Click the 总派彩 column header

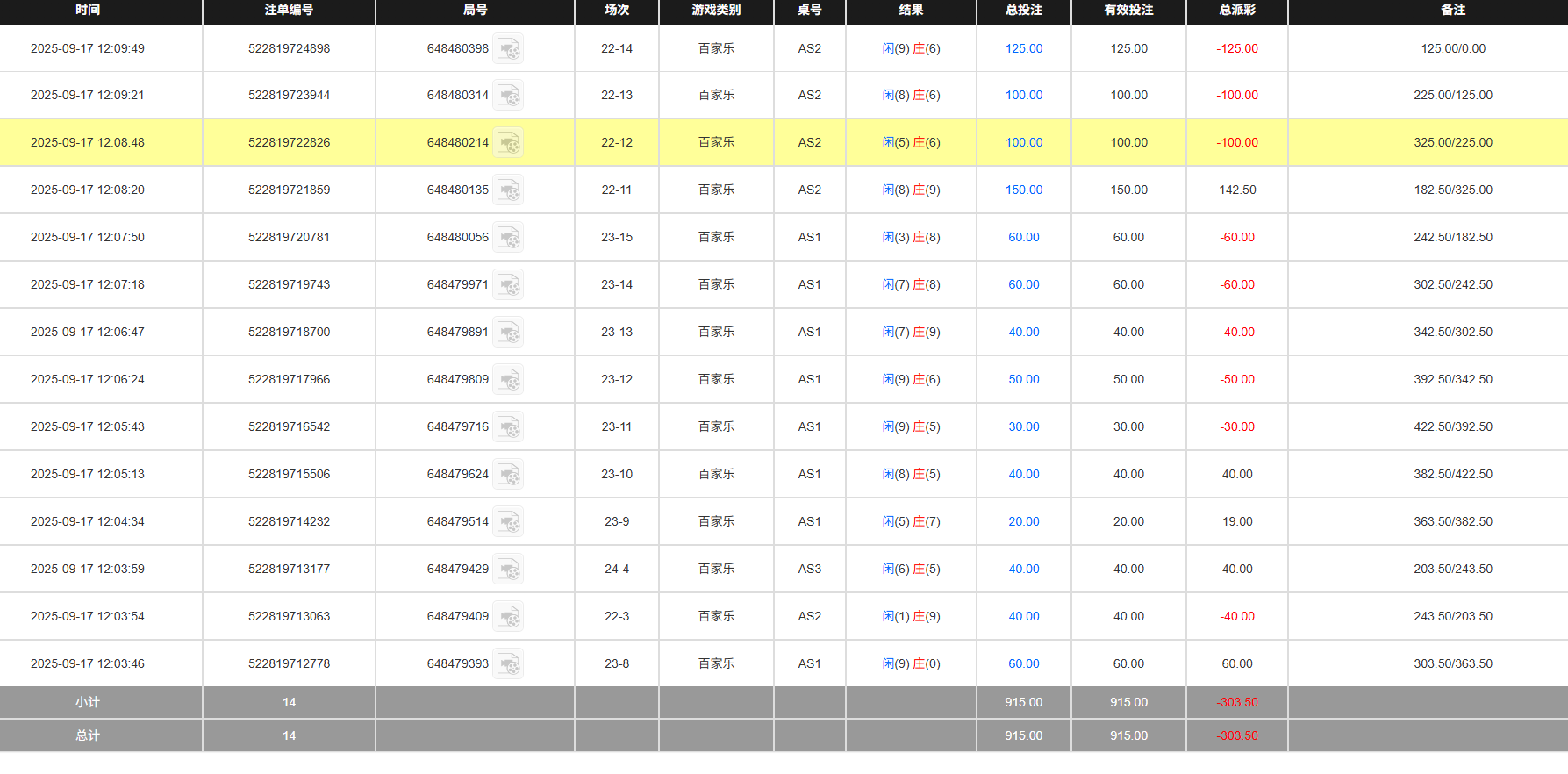(1236, 10)
